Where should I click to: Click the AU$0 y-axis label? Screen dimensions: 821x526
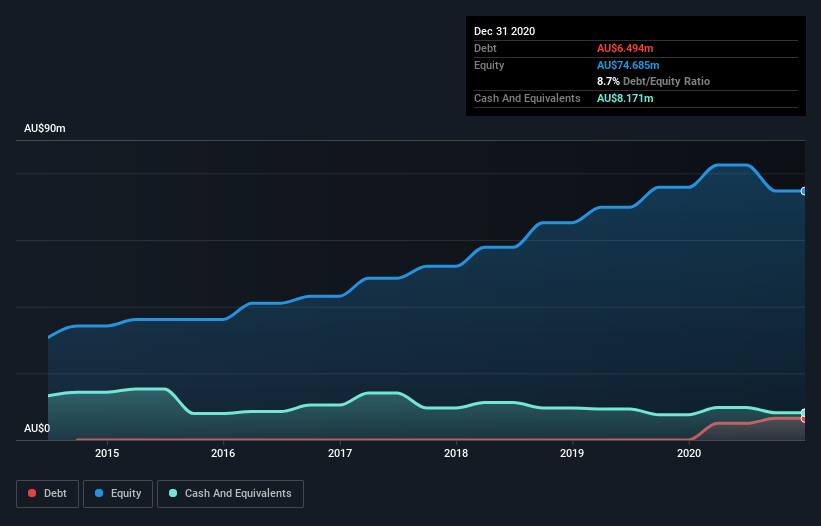point(37,428)
